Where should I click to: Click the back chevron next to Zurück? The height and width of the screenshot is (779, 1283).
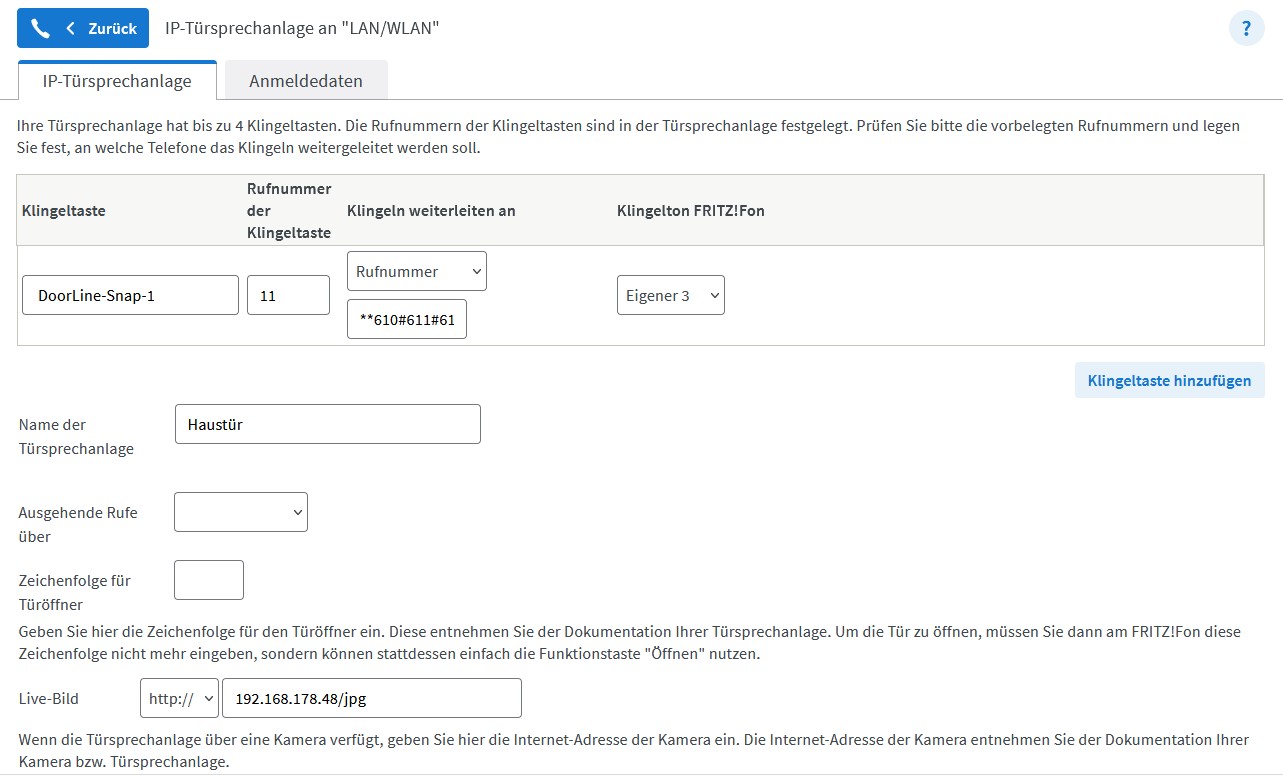[x=71, y=28]
